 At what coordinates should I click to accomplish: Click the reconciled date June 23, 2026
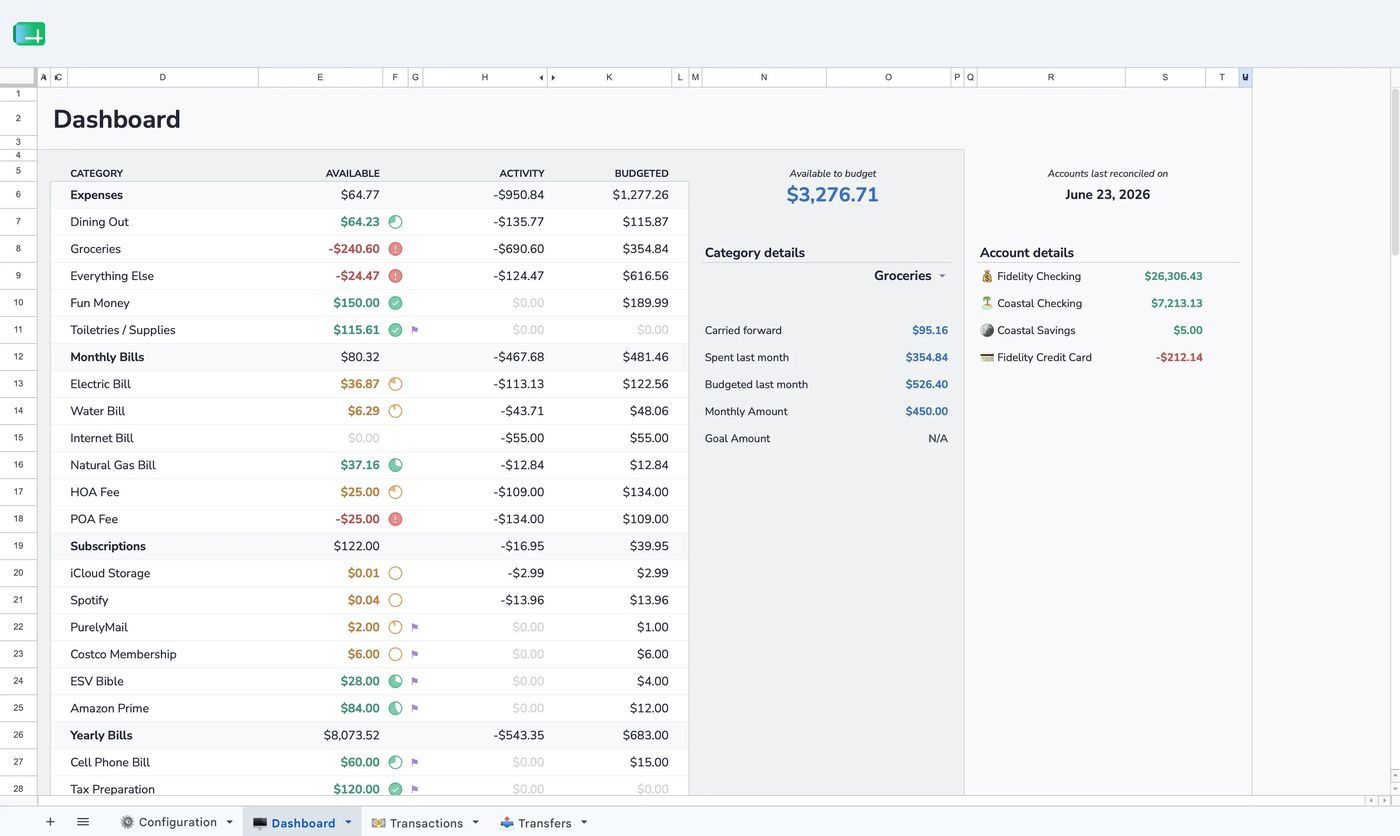tap(1107, 195)
